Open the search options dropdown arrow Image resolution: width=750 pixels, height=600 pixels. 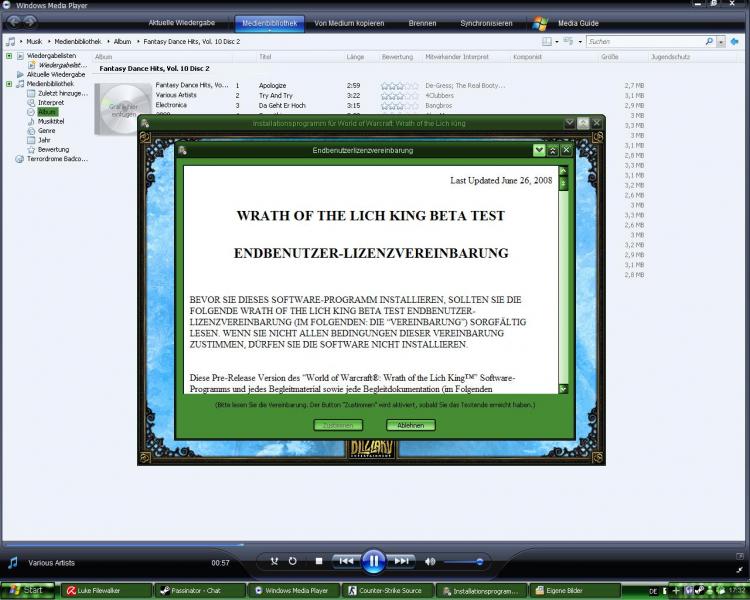721,42
